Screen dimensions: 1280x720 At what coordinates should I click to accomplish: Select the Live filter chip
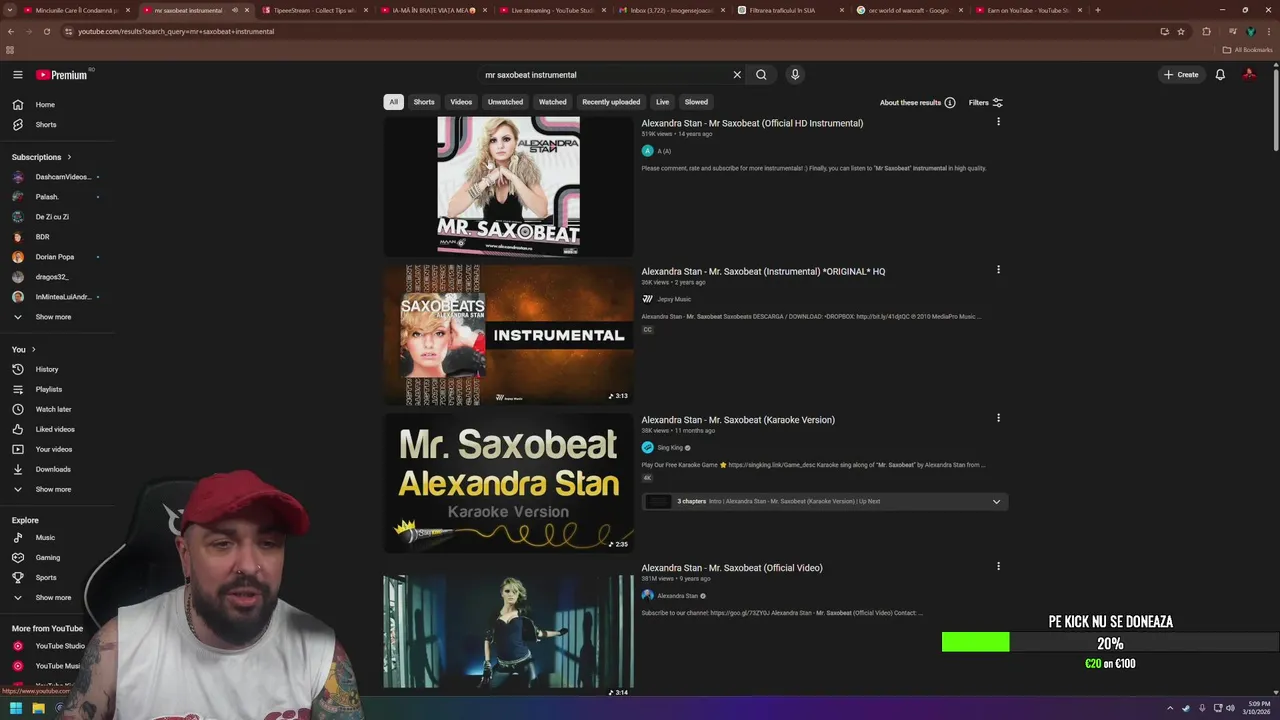point(662,102)
